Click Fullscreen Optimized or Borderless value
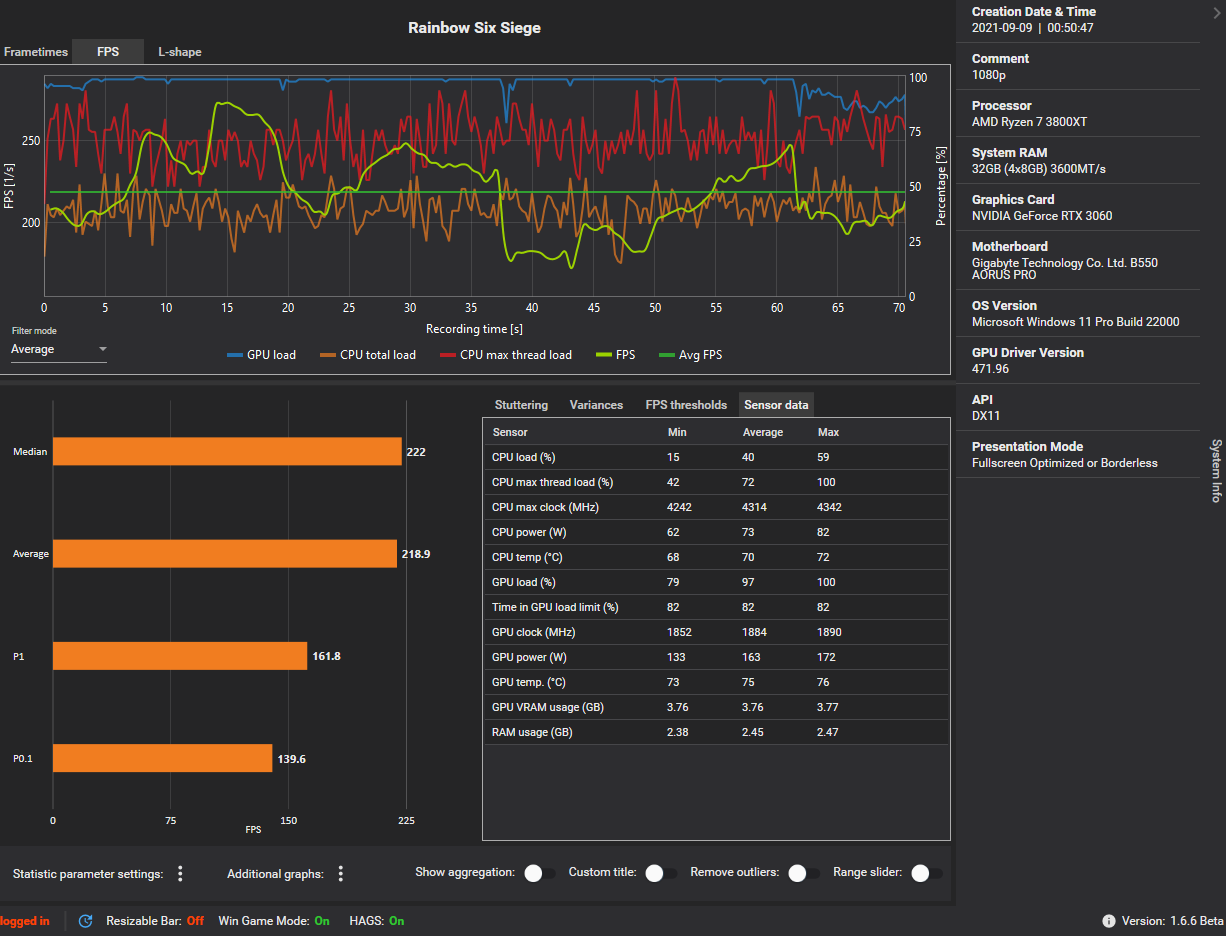 pos(1065,463)
